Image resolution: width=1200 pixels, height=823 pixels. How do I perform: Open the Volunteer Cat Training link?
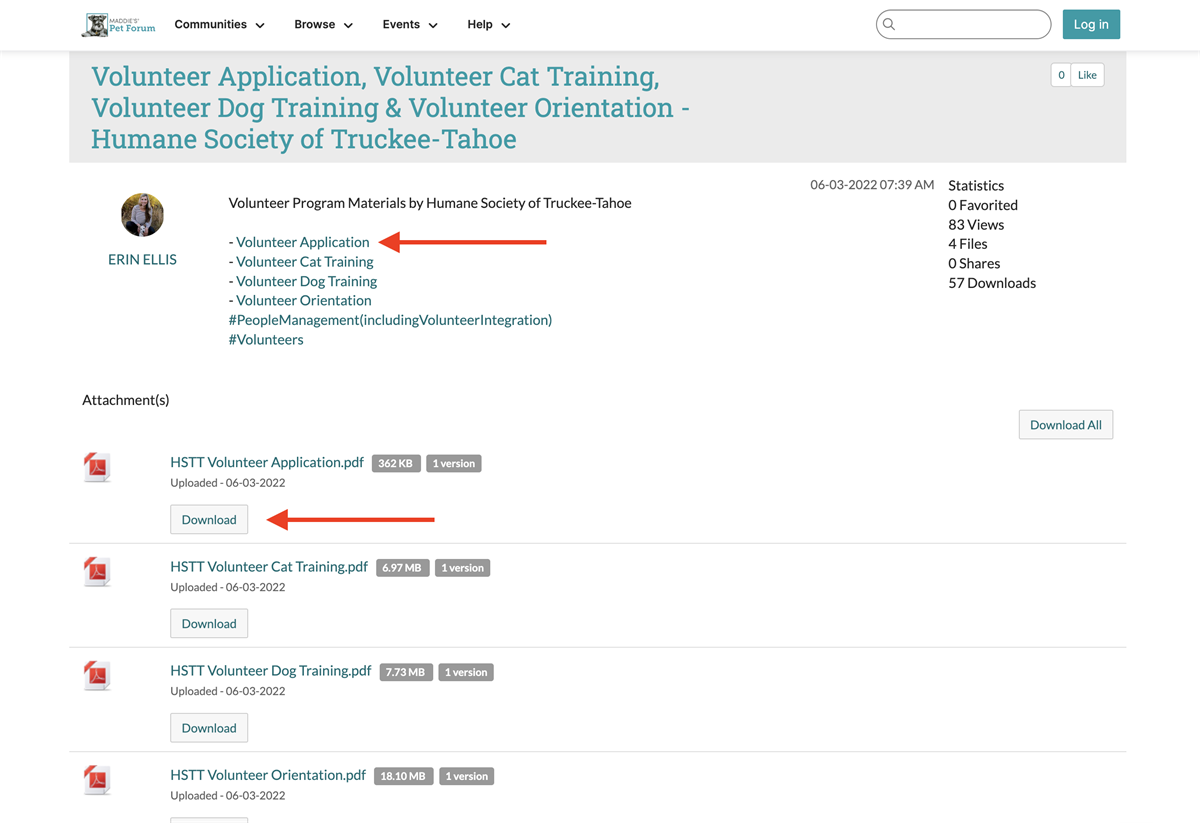click(305, 261)
